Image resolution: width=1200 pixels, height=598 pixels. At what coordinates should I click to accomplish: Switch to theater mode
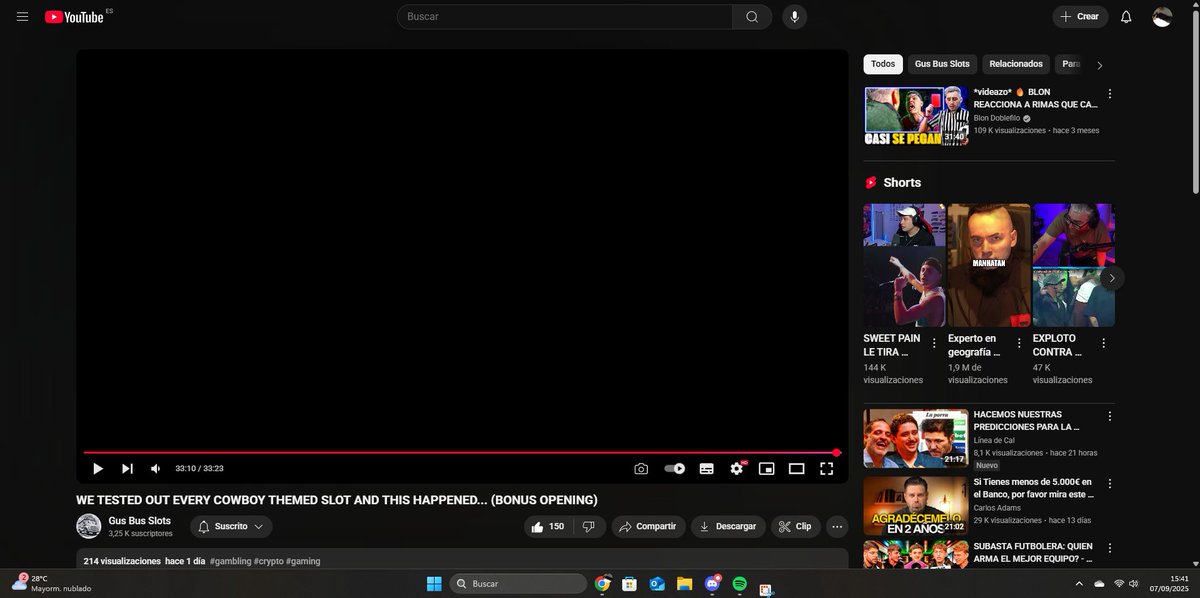(x=797, y=468)
